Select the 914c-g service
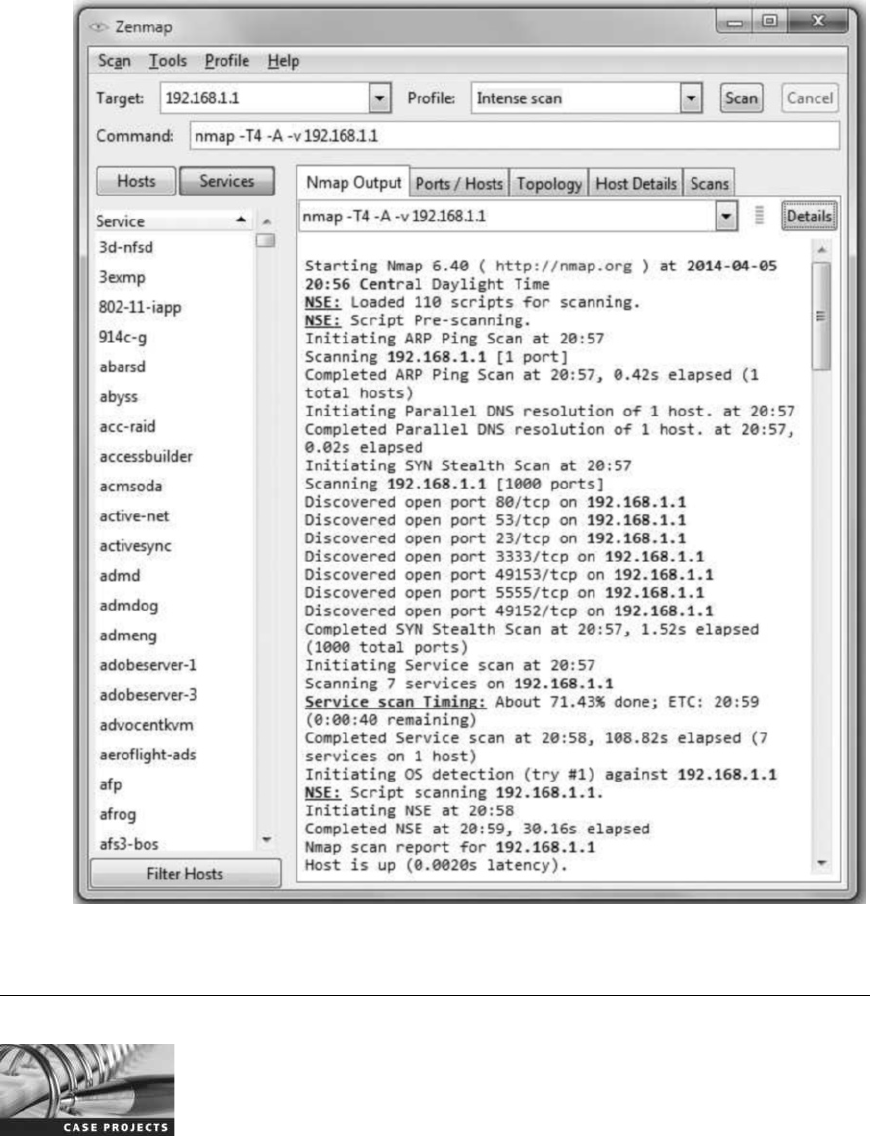This screenshot has height=1136, width=870. 122,337
